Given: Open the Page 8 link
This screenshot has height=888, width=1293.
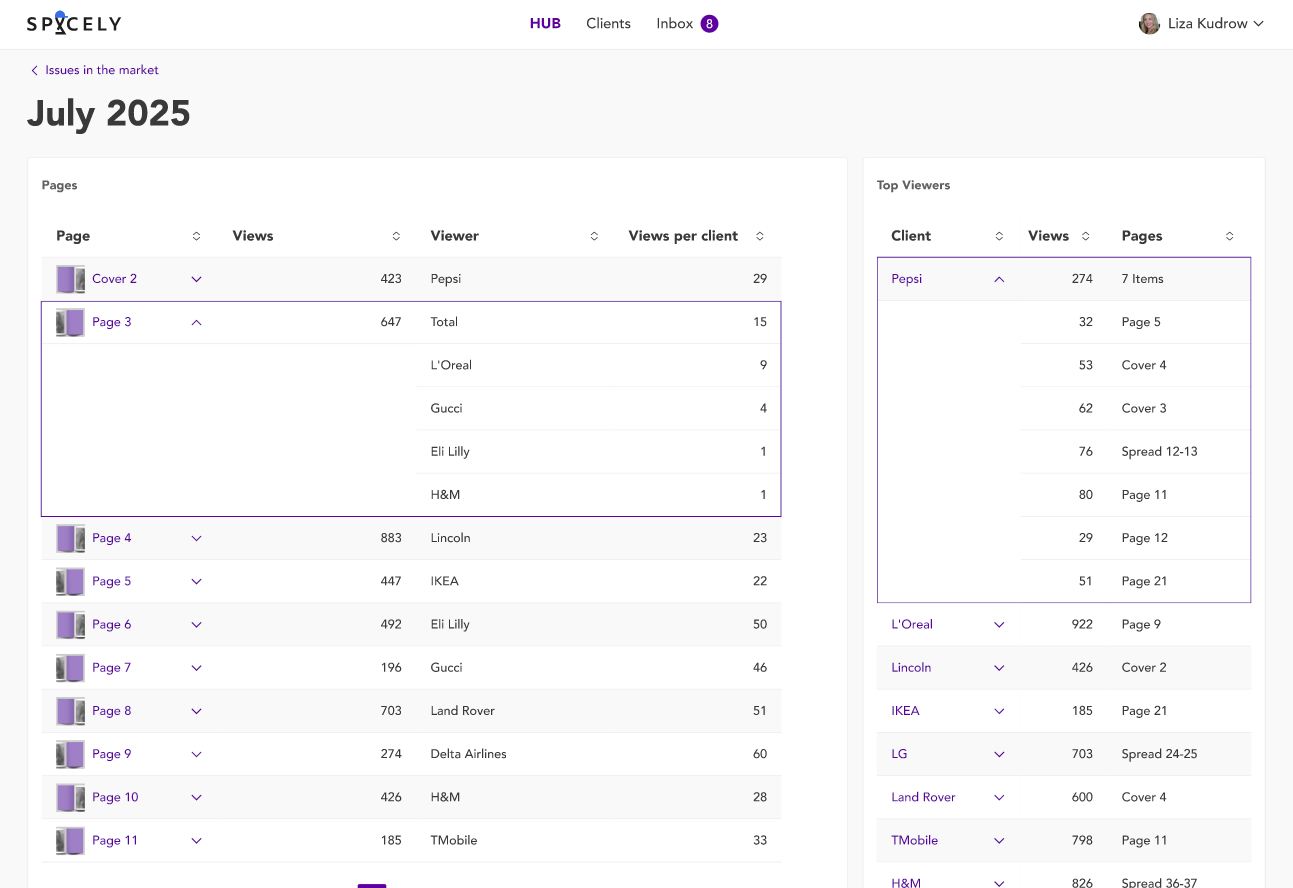Looking at the screenshot, I should pos(111,711).
